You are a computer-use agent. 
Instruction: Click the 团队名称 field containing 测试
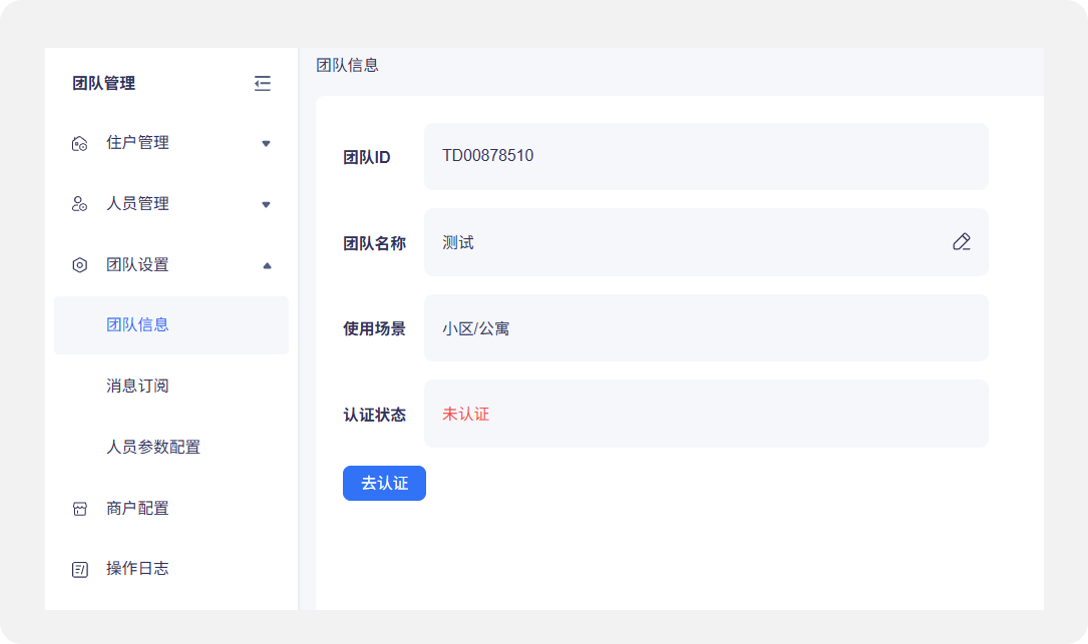[x=680, y=242]
